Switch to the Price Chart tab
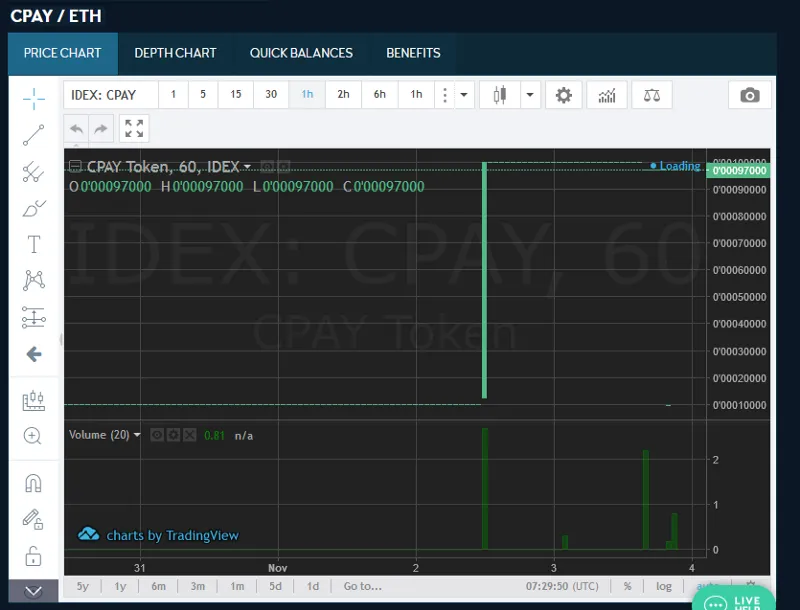 click(63, 54)
